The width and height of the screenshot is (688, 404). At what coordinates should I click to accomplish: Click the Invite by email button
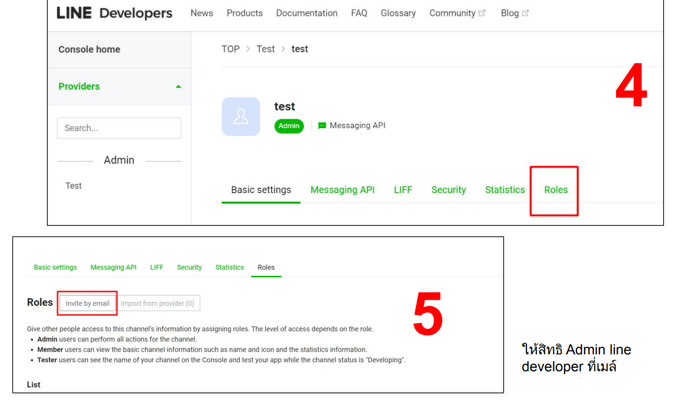87,304
